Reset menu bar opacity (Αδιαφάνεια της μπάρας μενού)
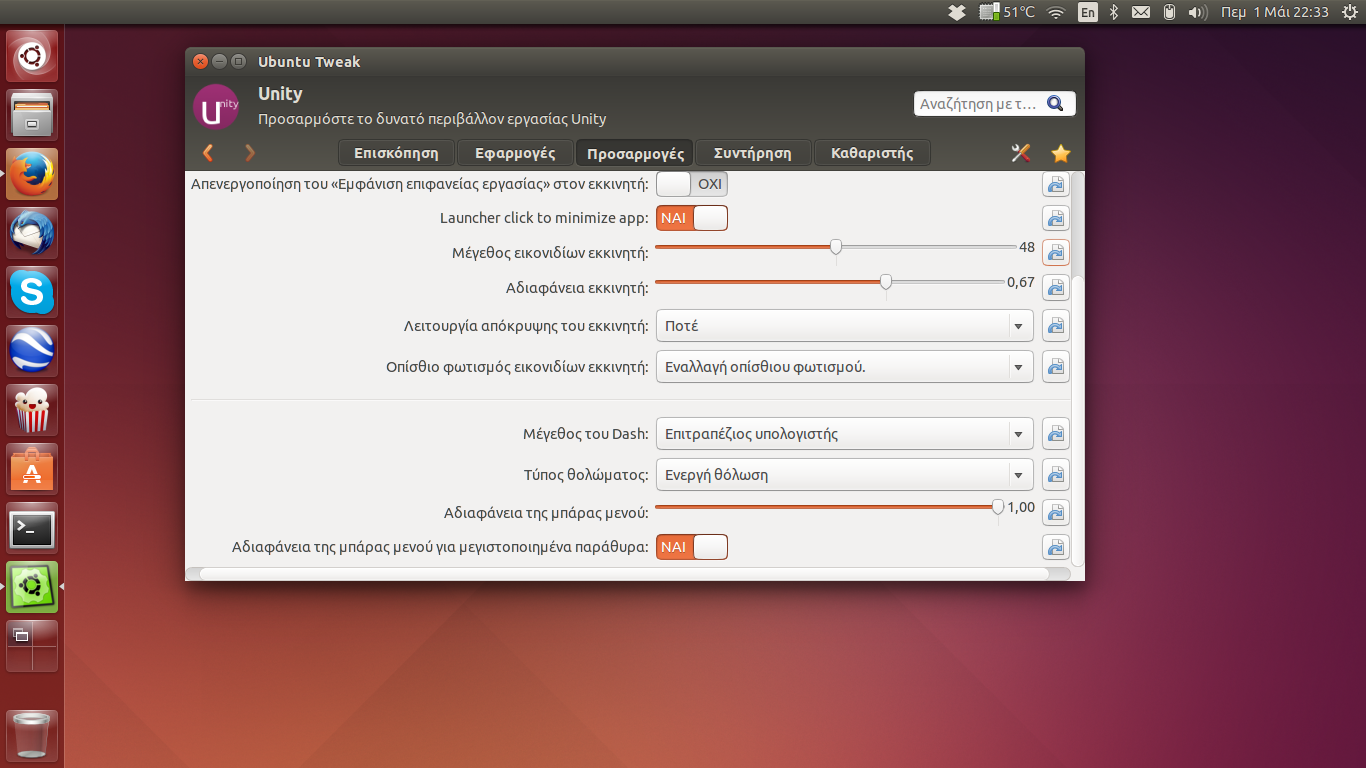The image size is (1366, 768). point(1056,513)
